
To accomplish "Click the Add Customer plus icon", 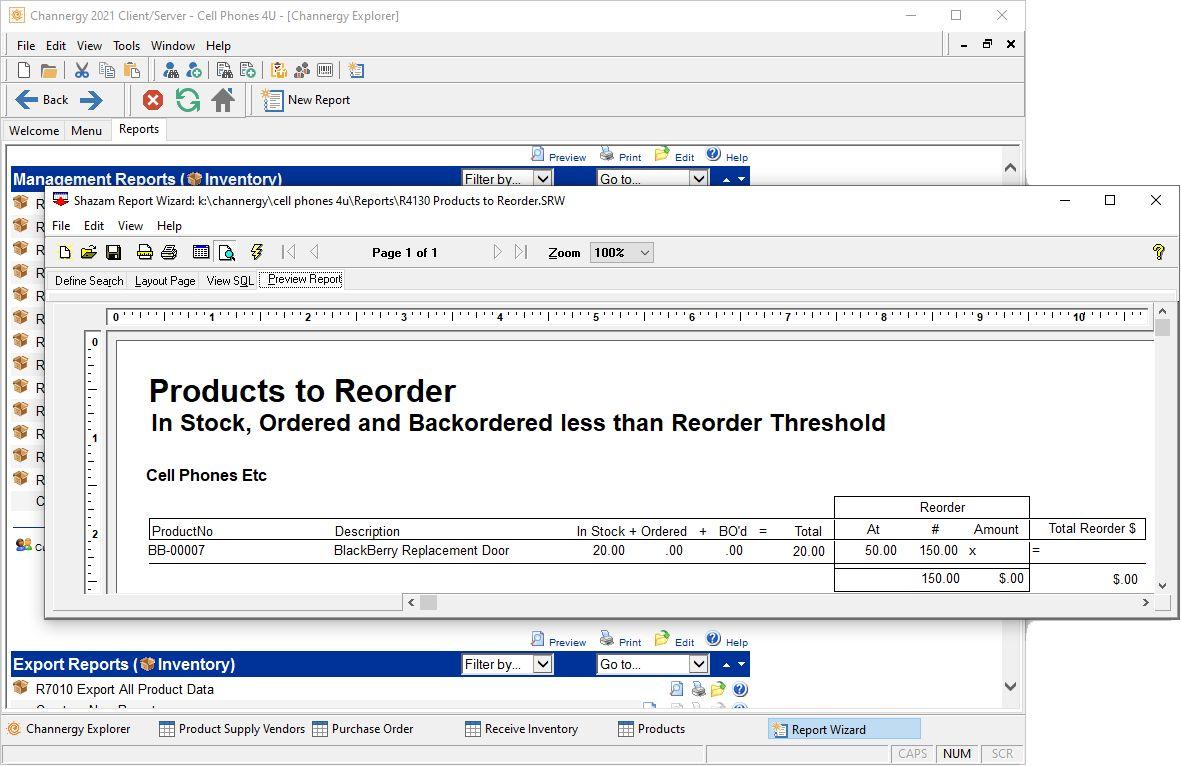I will (194, 71).
